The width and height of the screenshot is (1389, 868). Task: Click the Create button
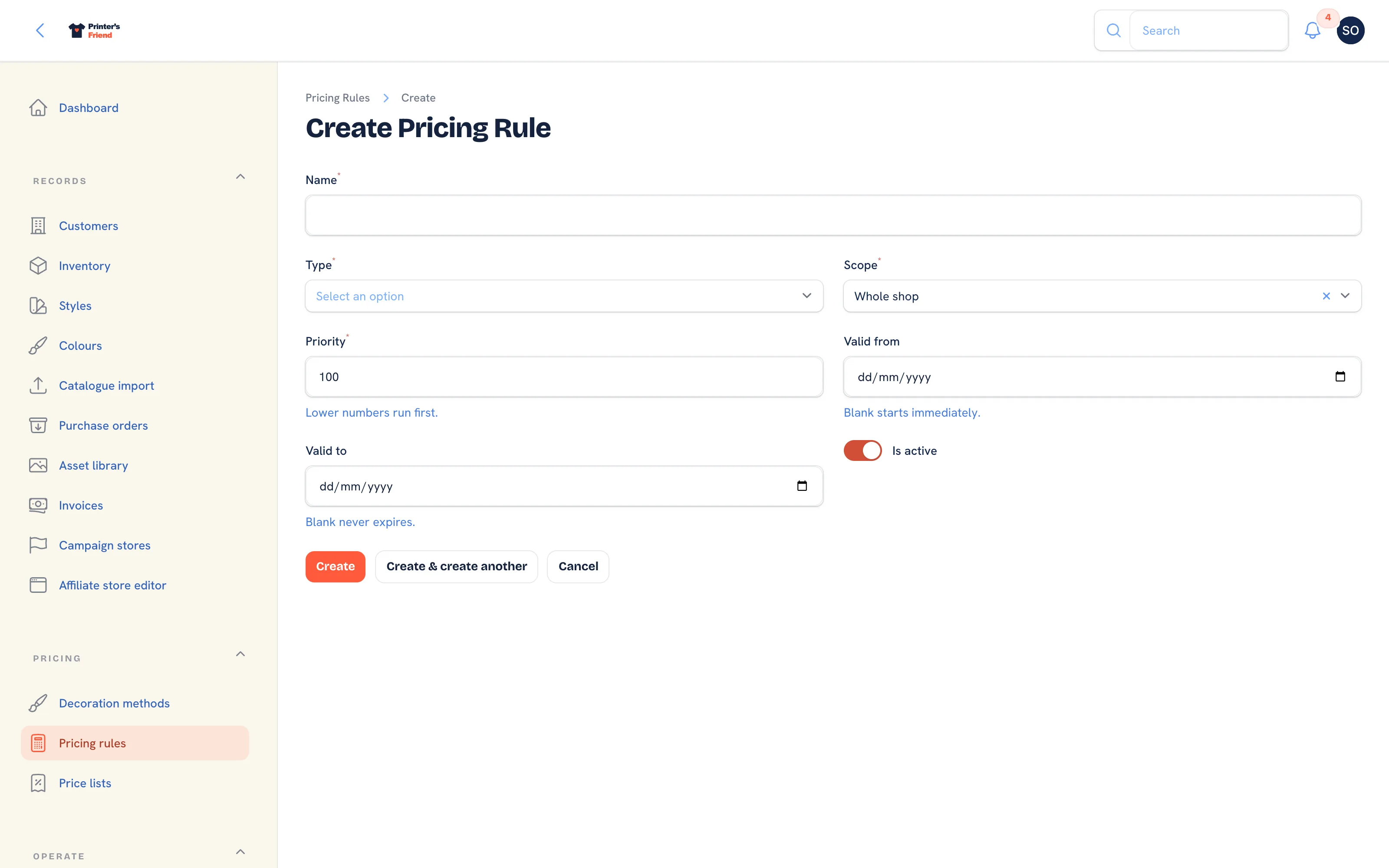(335, 567)
